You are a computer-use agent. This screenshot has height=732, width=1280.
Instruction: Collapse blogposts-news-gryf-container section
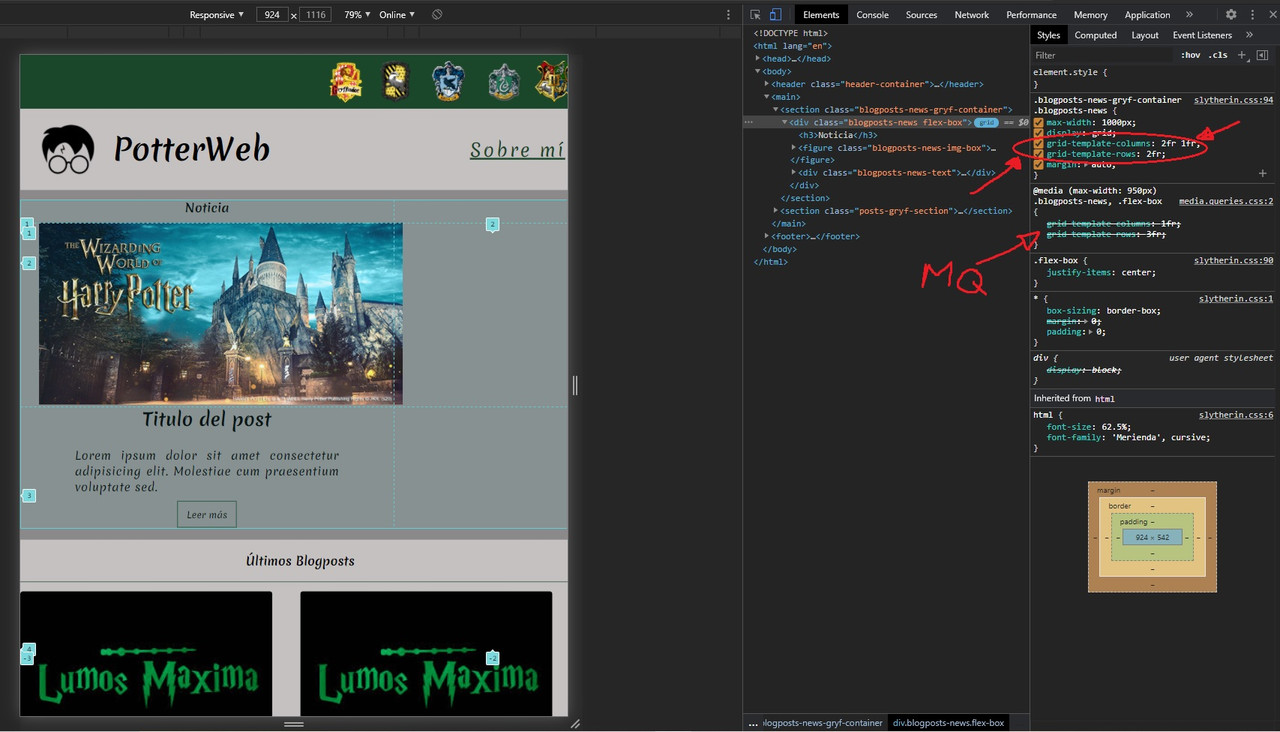pos(776,109)
